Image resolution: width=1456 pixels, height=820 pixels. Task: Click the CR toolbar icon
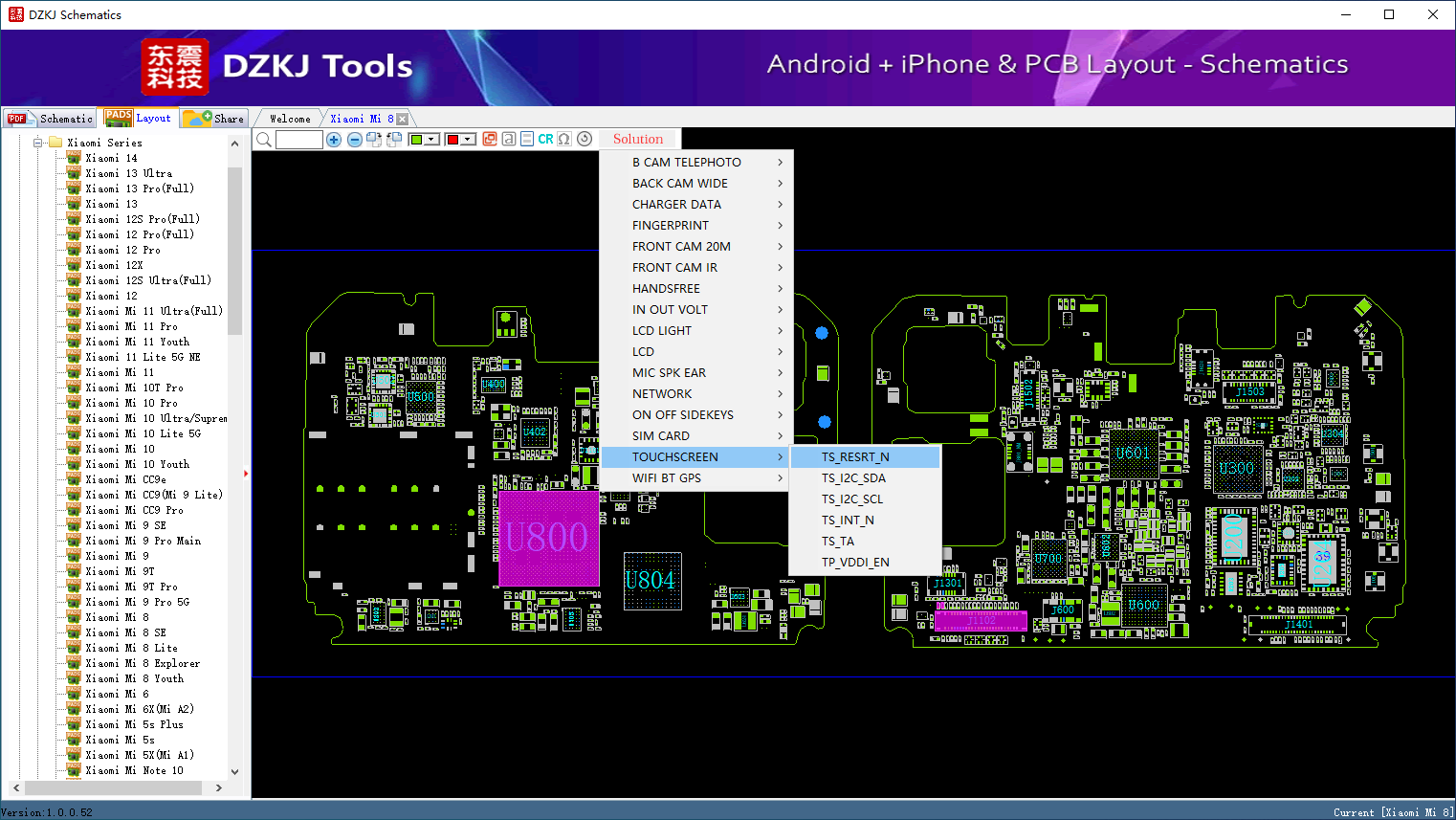coord(545,139)
